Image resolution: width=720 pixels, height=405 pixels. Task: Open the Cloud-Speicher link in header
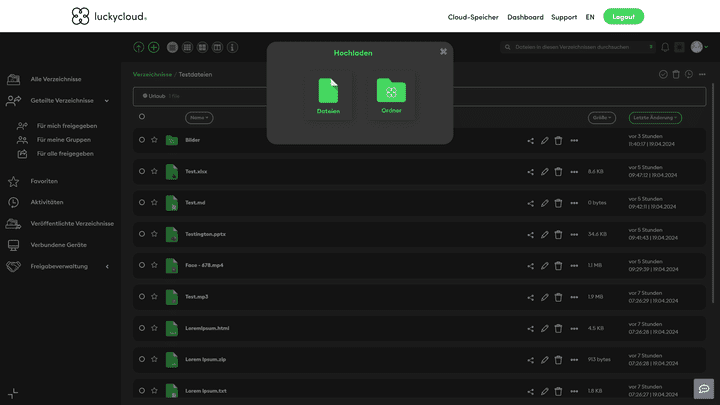coord(473,17)
